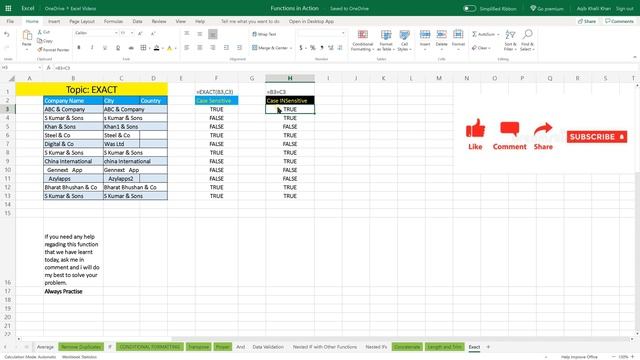Image resolution: width=640 pixels, height=360 pixels.
Task: Apply Comma Style format
Action: coord(322,48)
